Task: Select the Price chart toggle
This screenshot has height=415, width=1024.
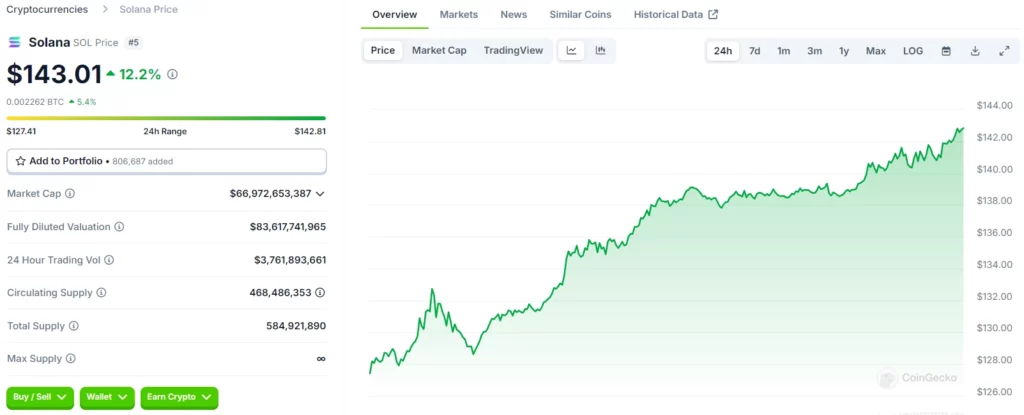Action: click(x=383, y=50)
